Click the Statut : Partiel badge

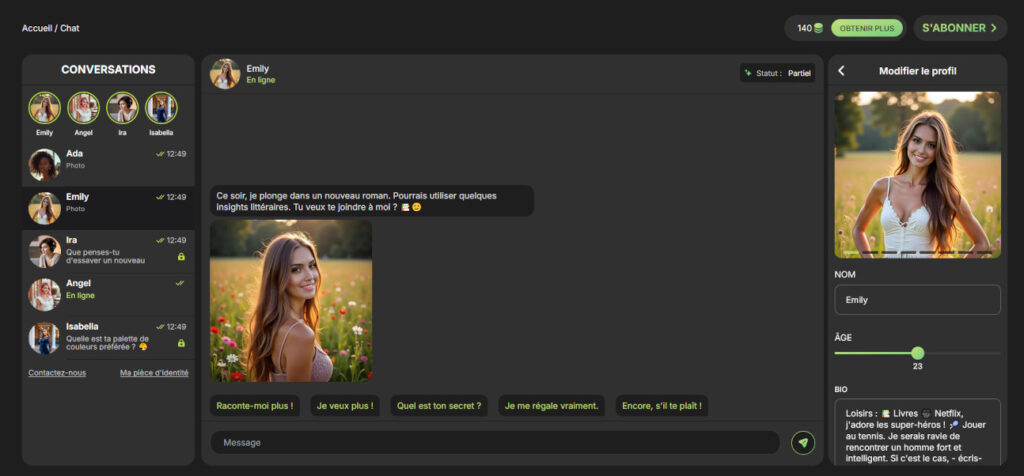point(777,73)
